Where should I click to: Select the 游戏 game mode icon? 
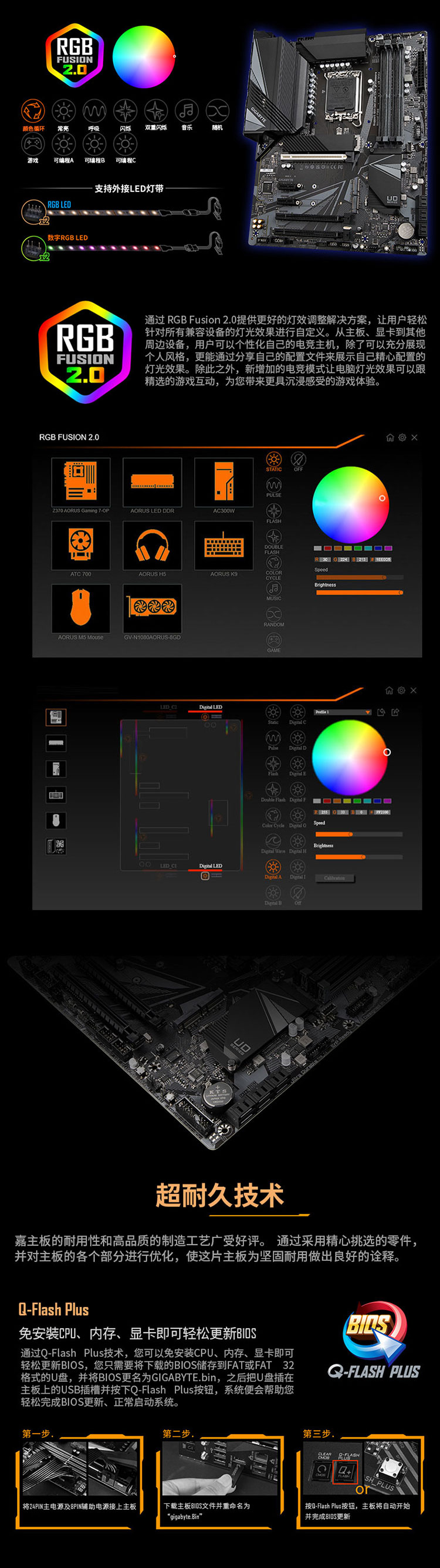point(33,144)
